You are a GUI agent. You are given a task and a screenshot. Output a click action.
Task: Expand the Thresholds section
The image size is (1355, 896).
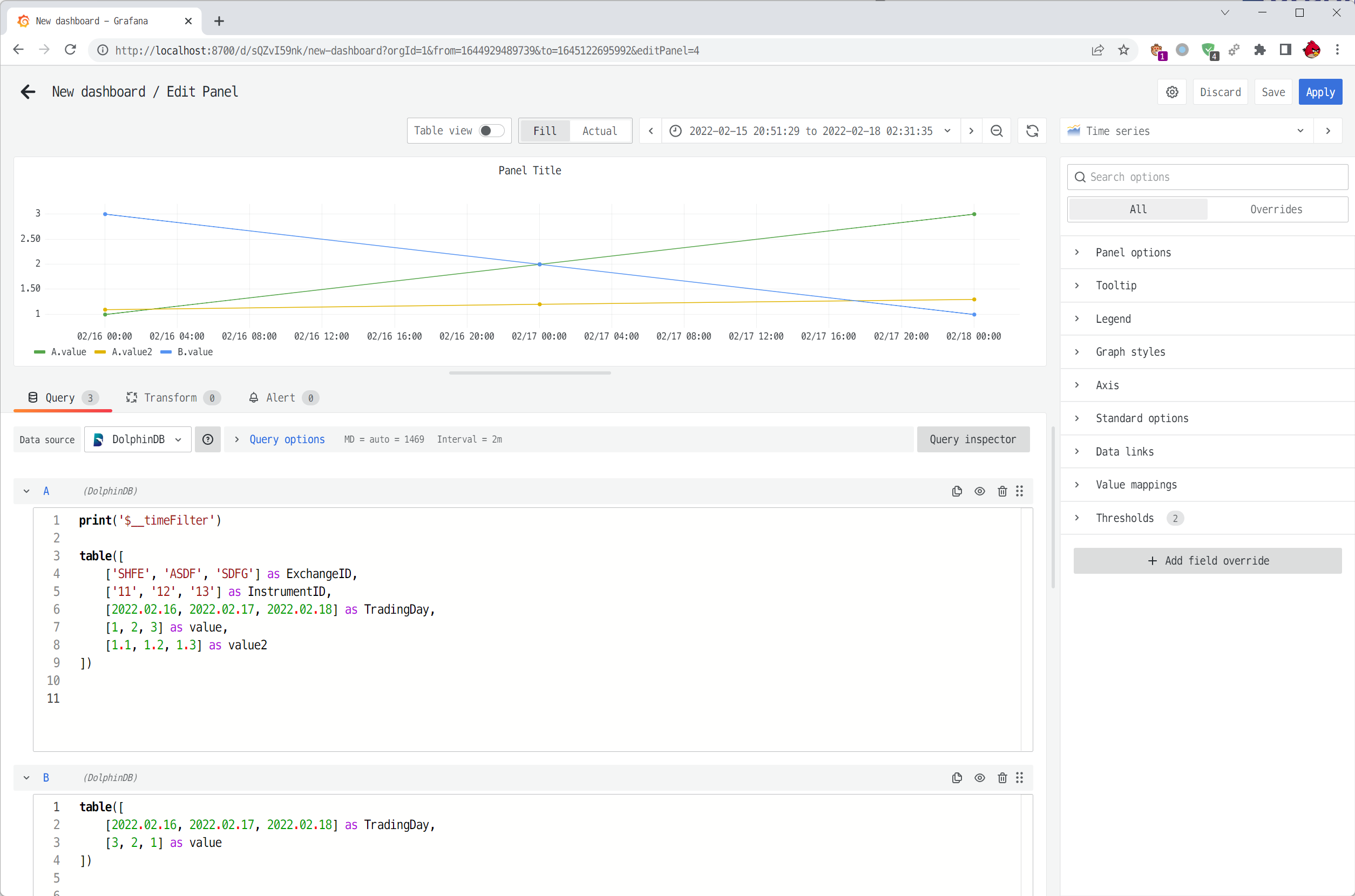[1124, 518]
